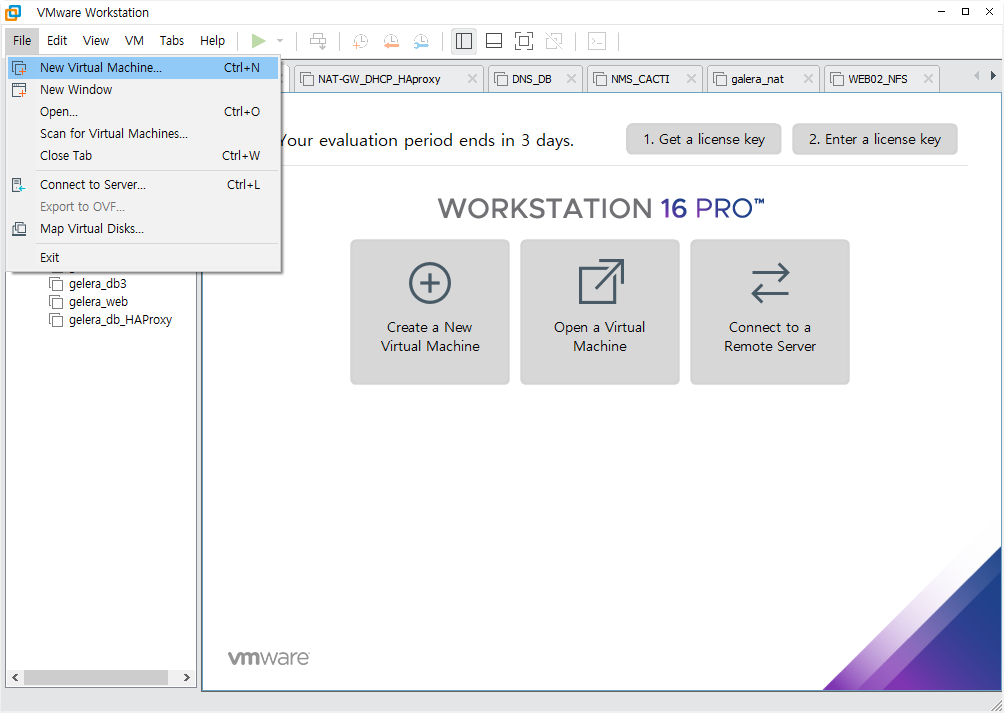This screenshot has height=713, width=1004.
Task: Click the gelera_db3 VM icon
Action: pyautogui.click(x=56, y=284)
